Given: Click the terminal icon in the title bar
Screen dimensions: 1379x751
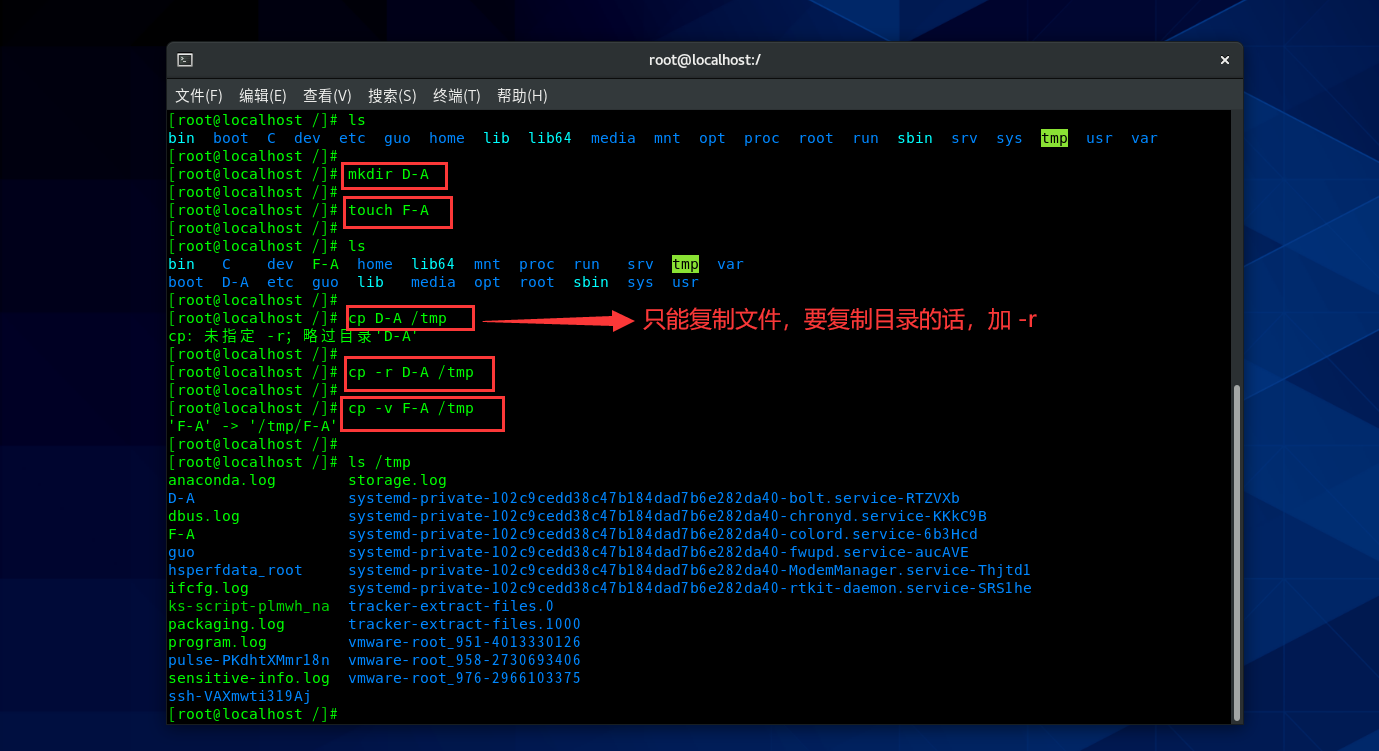Looking at the screenshot, I should [x=185, y=60].
